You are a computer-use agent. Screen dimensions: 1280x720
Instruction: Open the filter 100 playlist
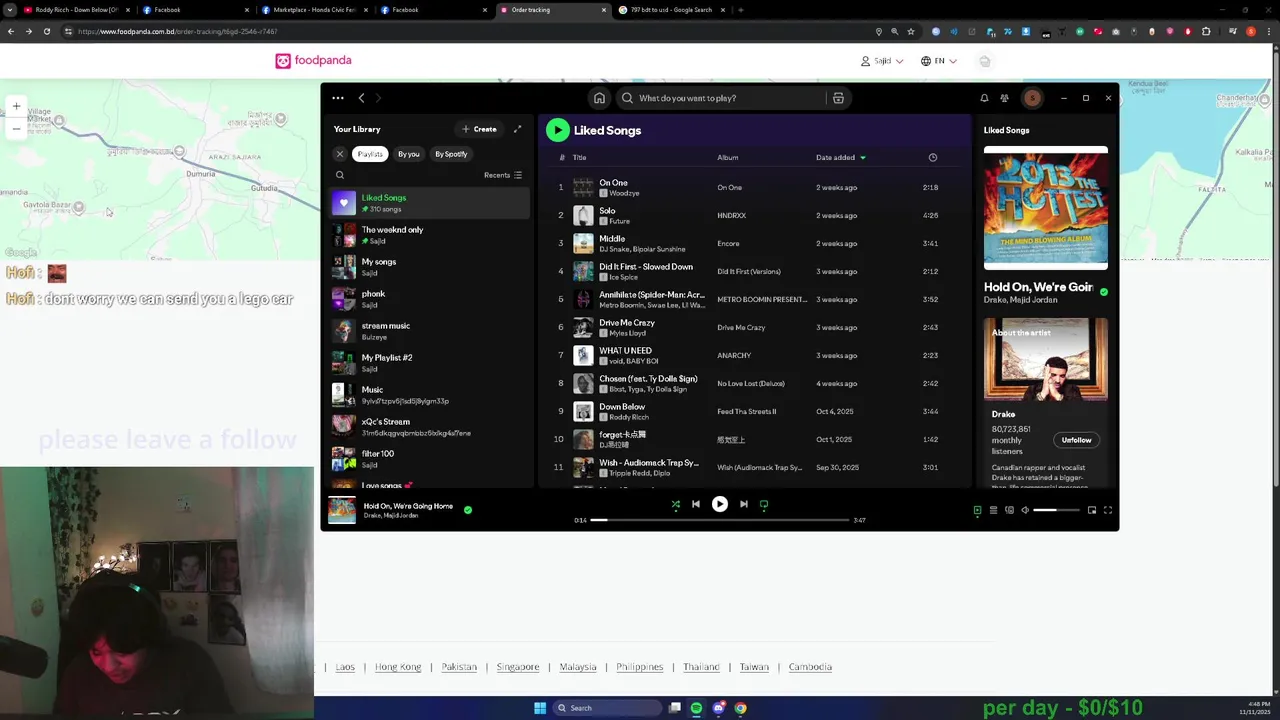[430, 459]
